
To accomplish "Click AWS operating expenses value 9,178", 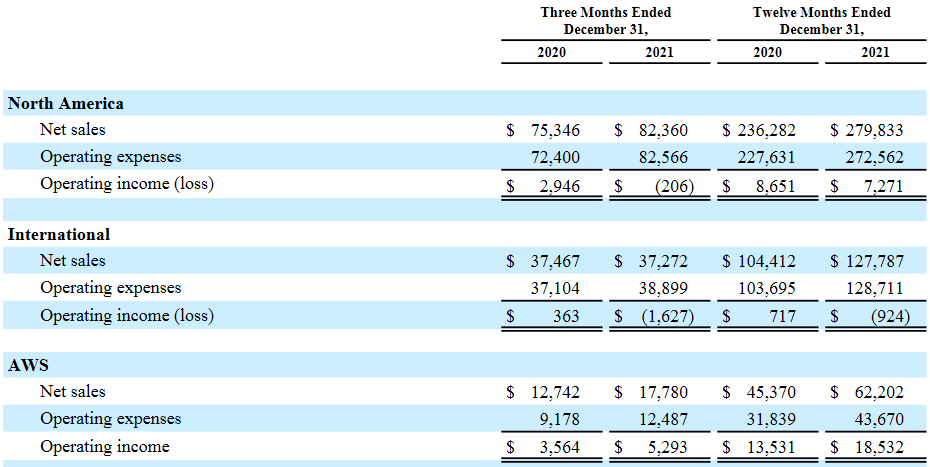I will pos(560,420).
